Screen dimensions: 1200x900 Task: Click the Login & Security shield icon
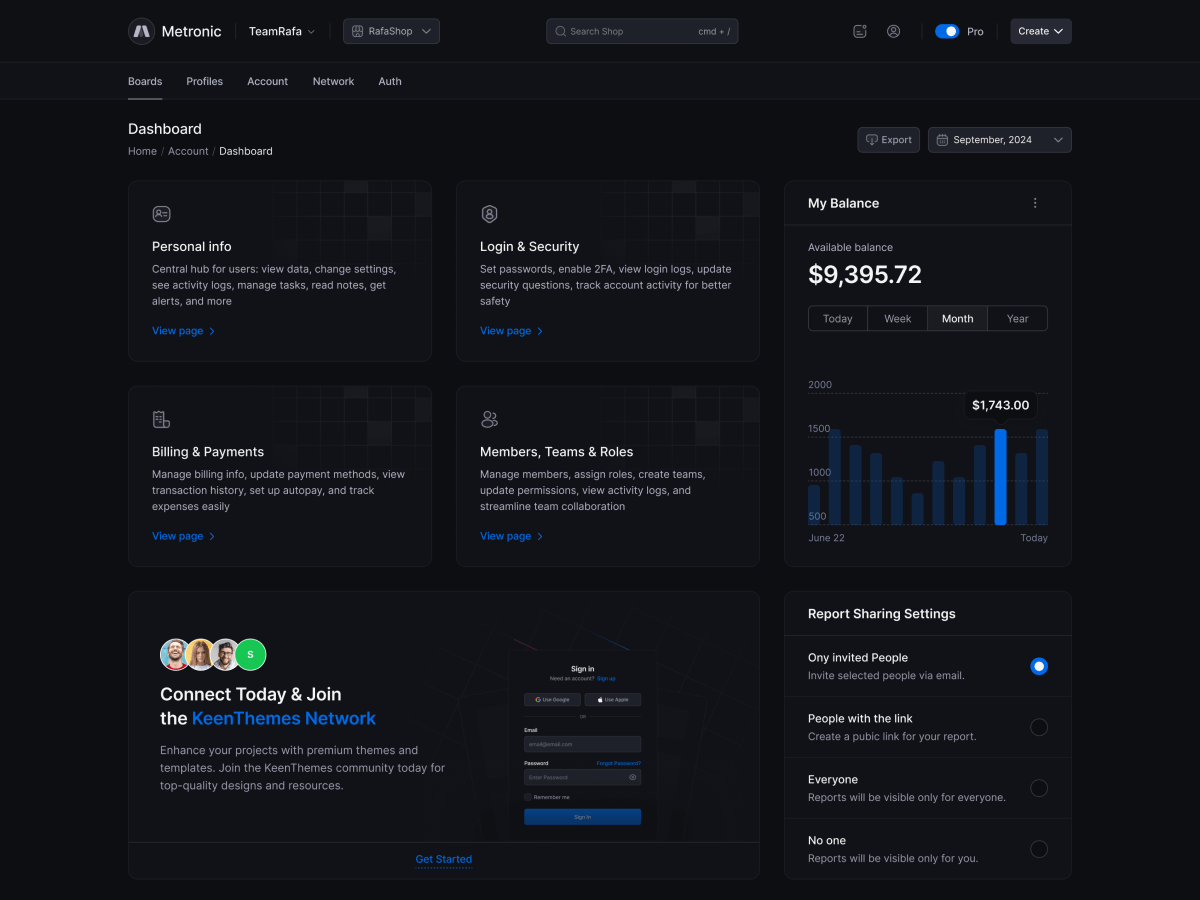490,213
